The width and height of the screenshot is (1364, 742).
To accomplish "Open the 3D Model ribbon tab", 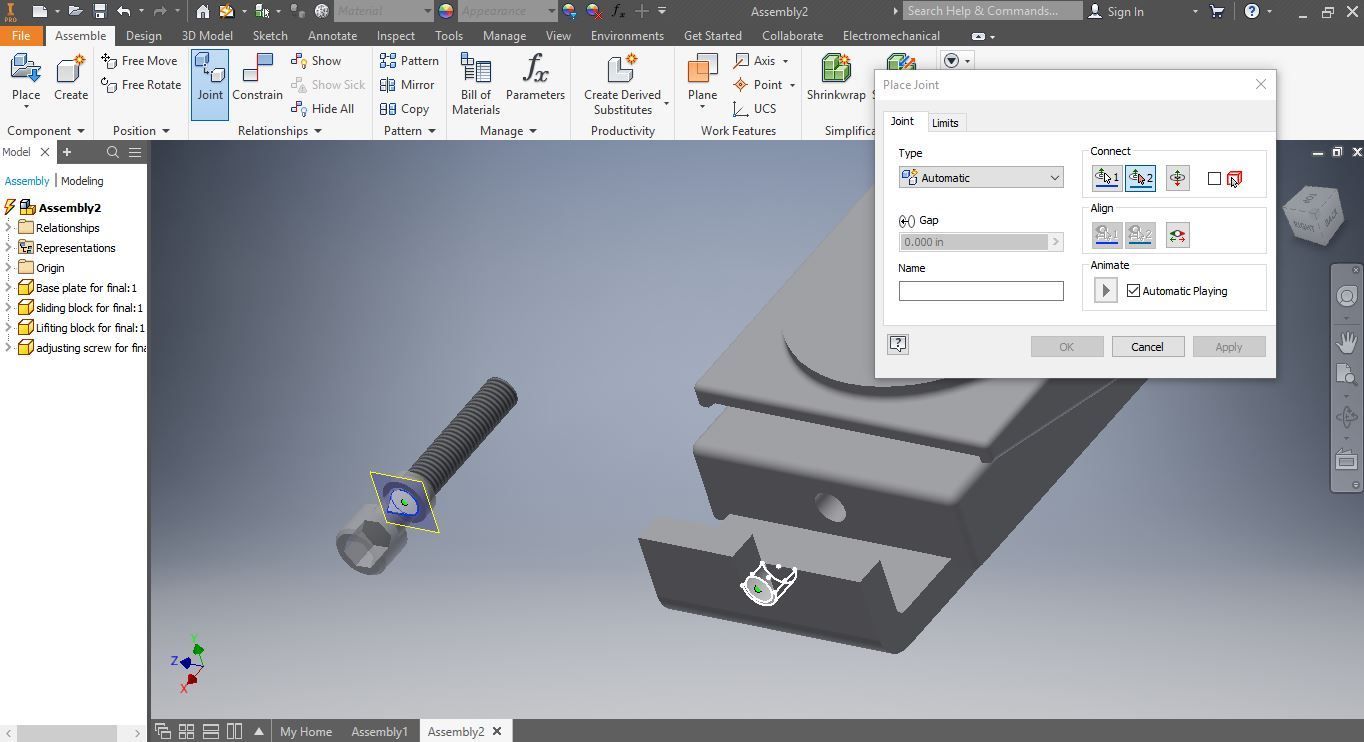I will [207, 35].
